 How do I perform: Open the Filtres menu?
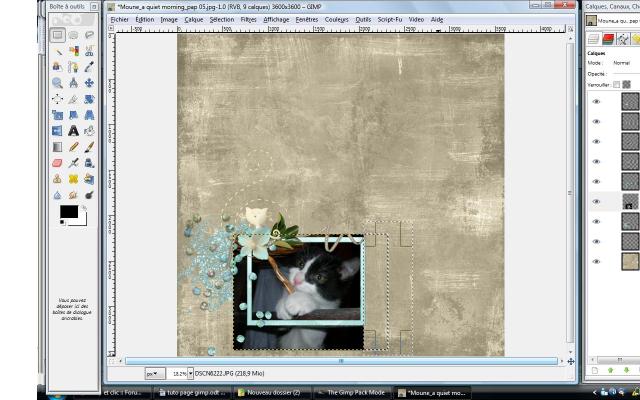248,19
